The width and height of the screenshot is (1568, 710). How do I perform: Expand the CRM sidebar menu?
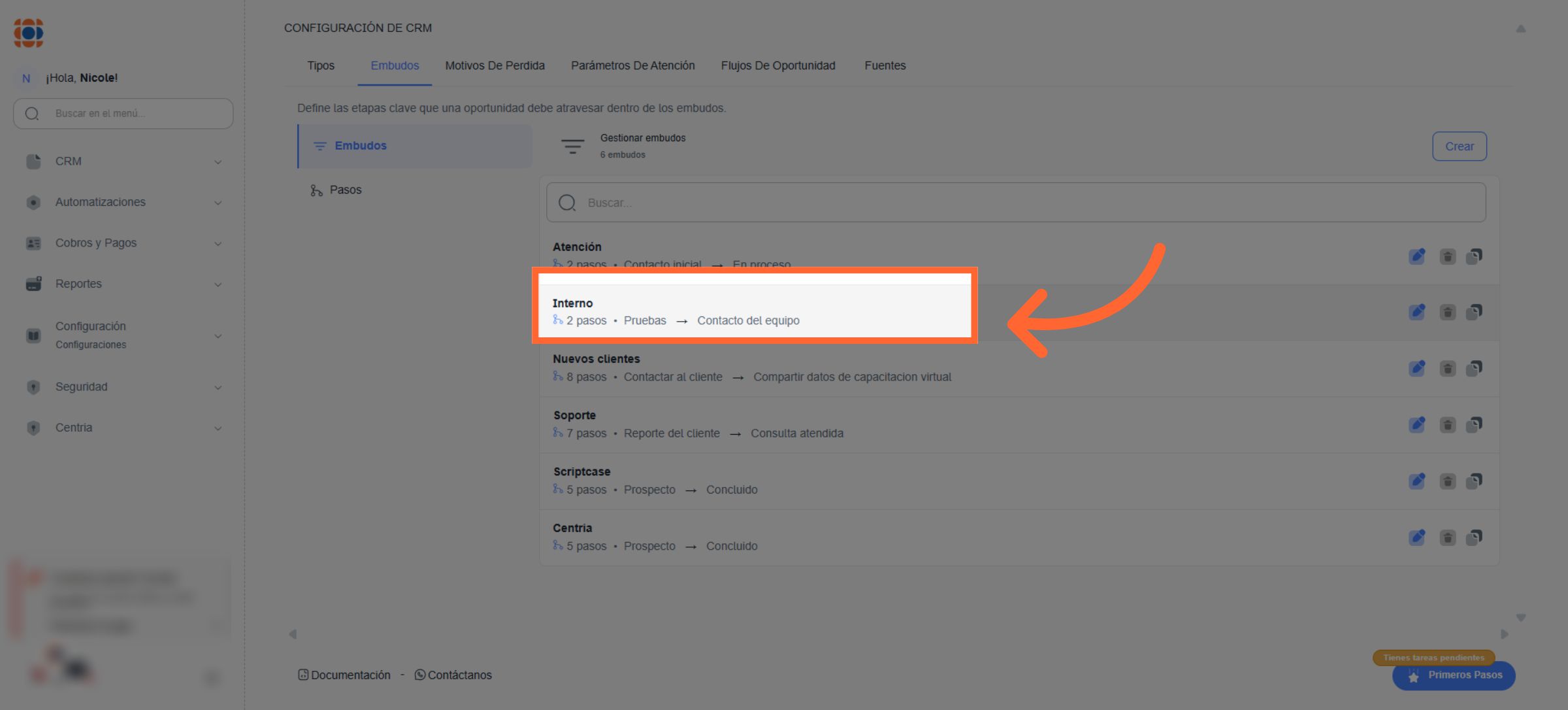218,162
